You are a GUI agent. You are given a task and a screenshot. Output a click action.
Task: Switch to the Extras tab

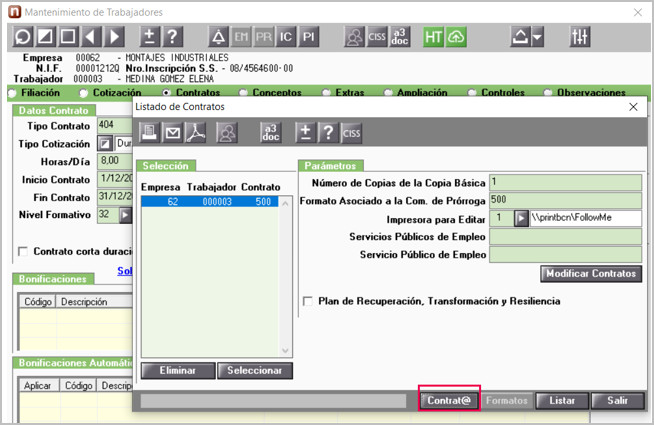(x=327, y=93)
